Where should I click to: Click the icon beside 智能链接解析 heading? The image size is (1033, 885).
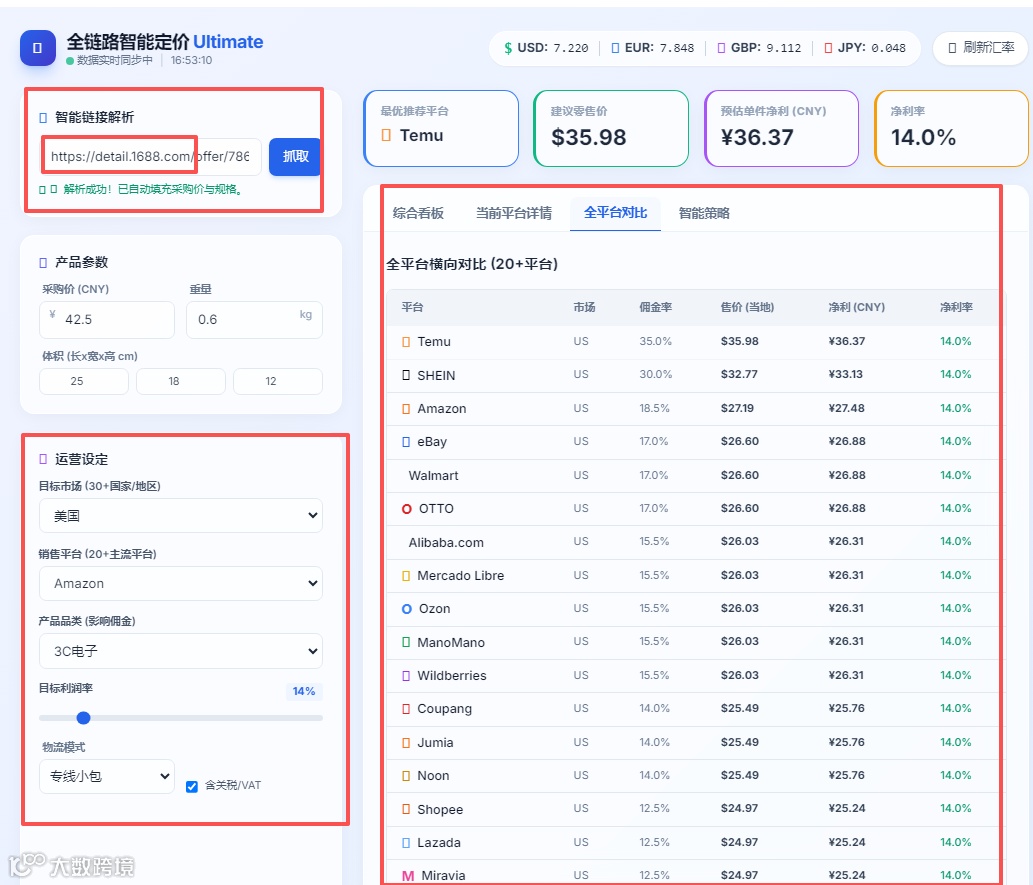click(x=43, y=118)
